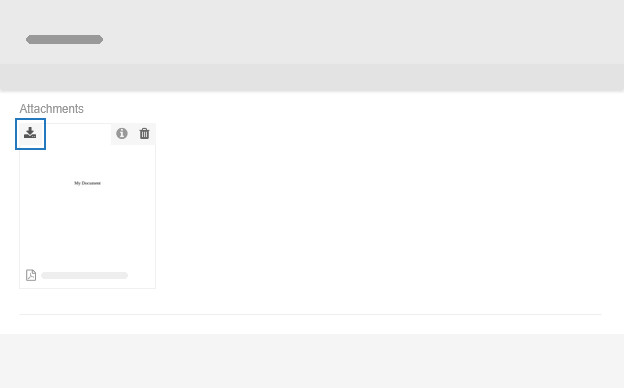Show attachment details via info icon

[122, 133]
